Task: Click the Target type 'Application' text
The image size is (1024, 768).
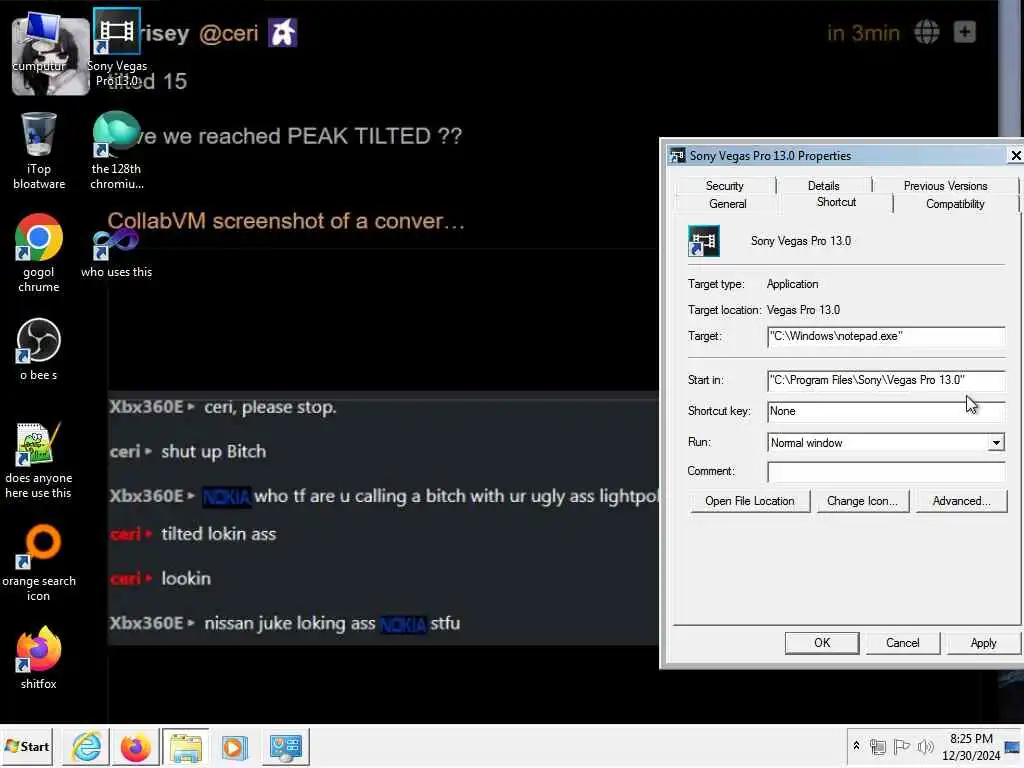Action: click(792, 284)
